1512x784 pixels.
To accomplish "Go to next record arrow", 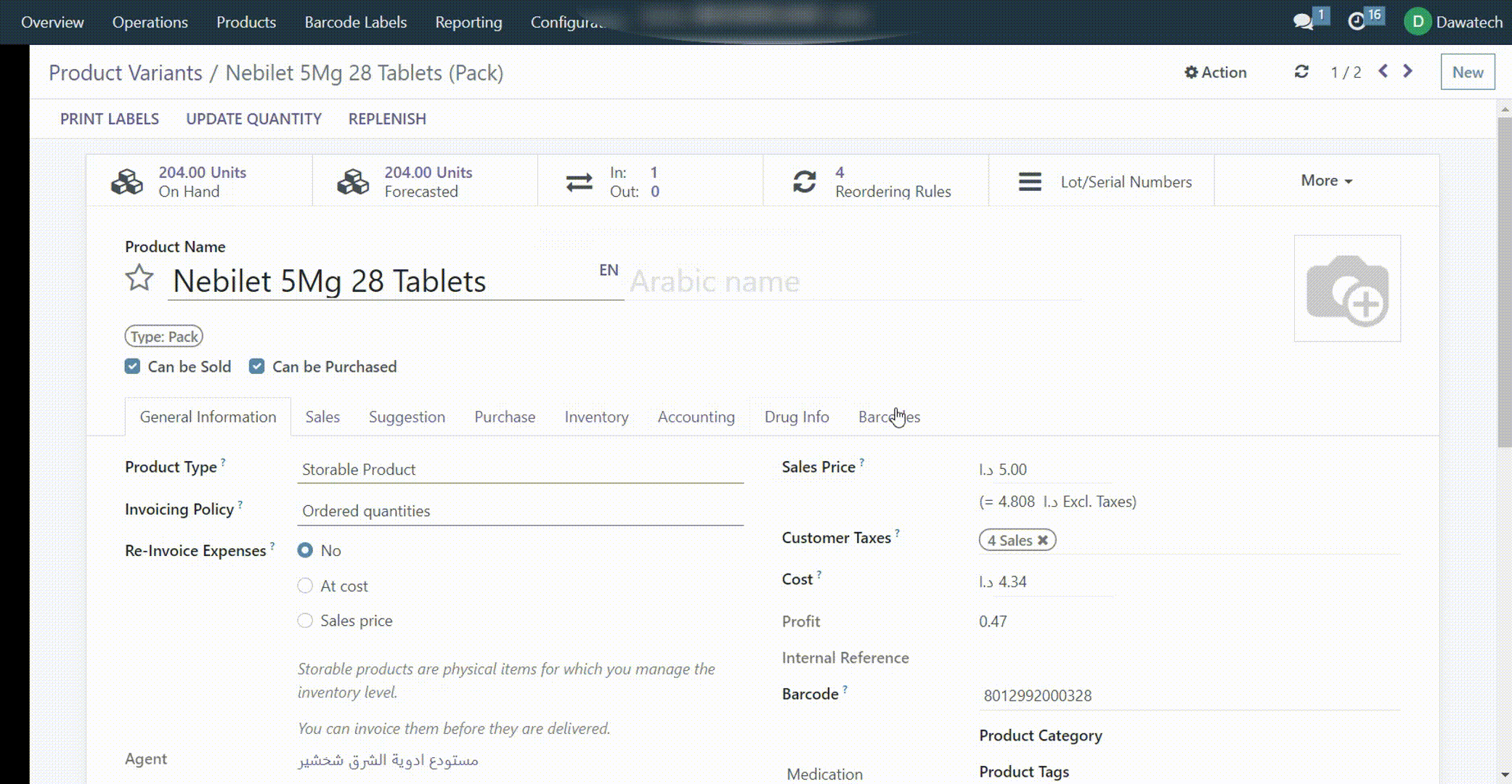I will tap(1407, 71).
